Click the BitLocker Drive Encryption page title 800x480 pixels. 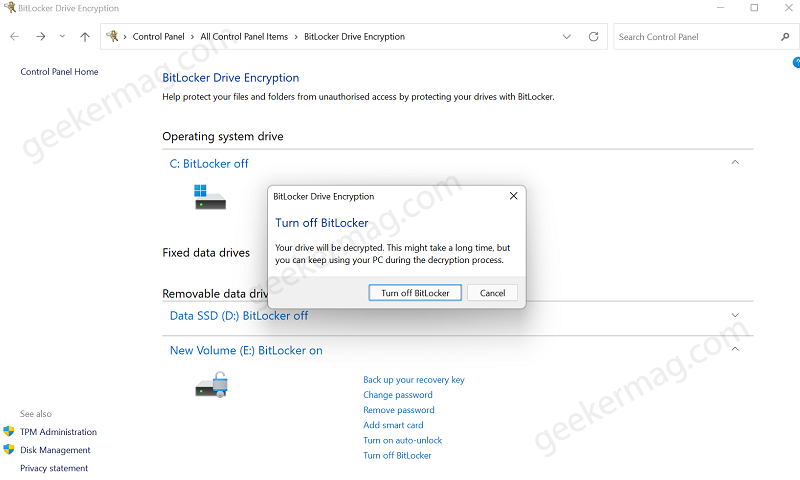231,78
